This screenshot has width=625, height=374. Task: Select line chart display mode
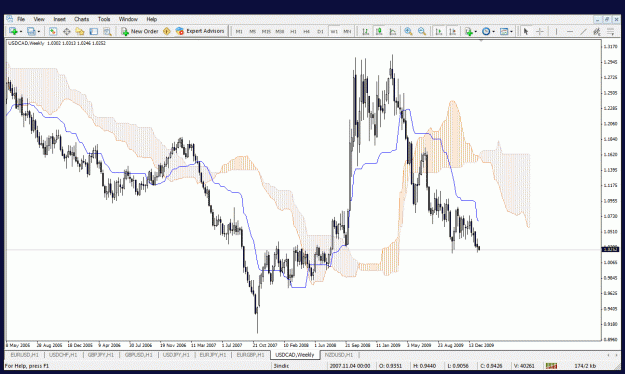pos(393,31)
